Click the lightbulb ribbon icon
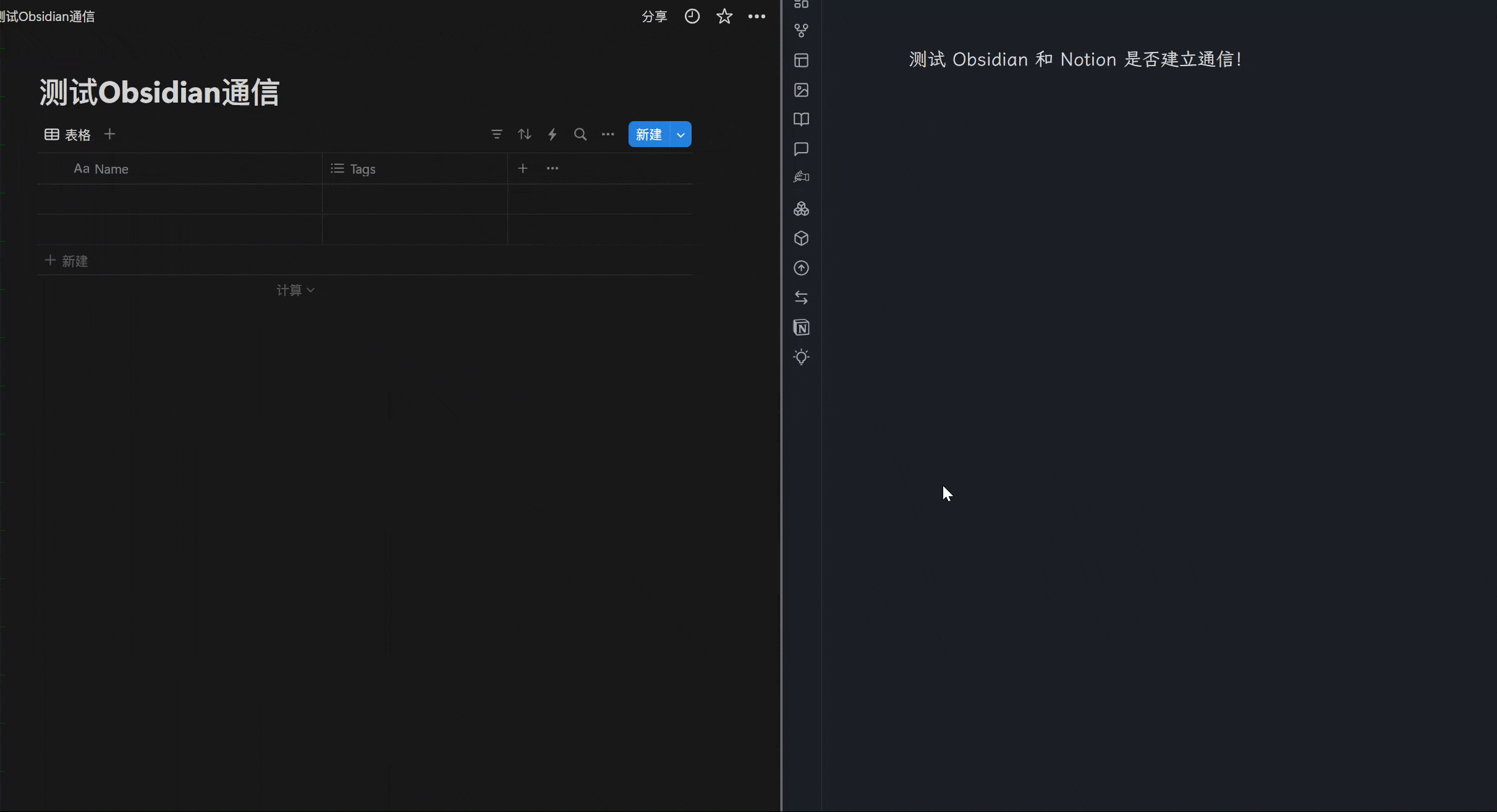Viewport: 1497px width, 812px height. pos(801,357)
